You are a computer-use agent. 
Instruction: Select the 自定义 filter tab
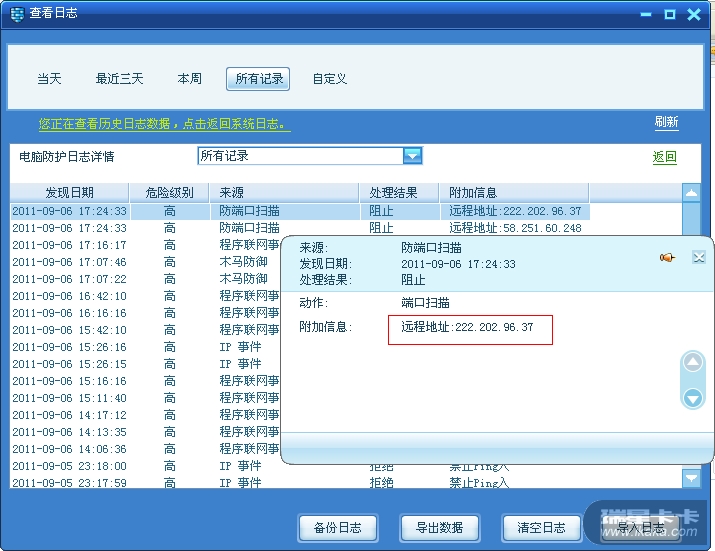click(x=330, y=79)
